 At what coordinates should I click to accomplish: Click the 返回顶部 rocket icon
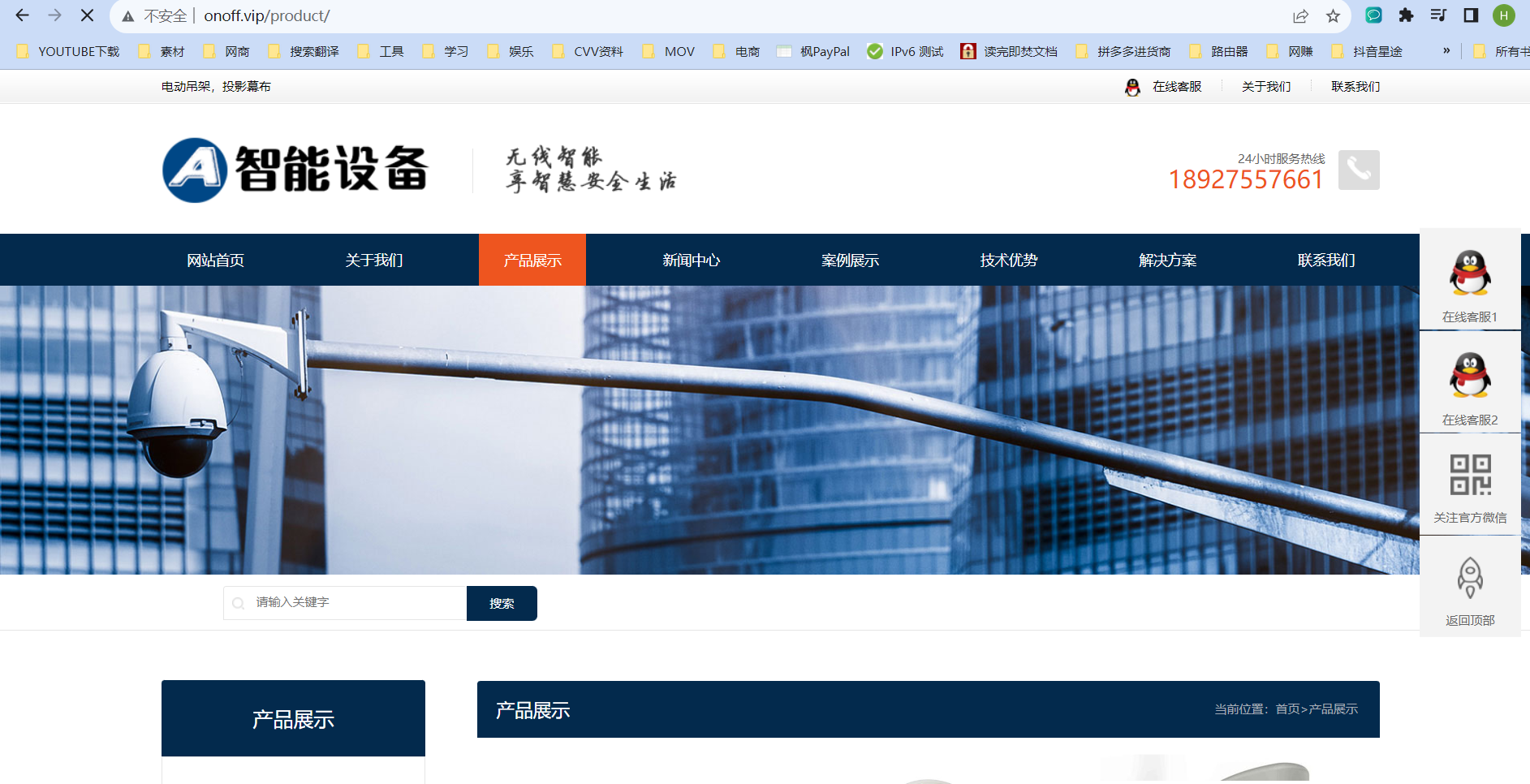(1470, 578)
